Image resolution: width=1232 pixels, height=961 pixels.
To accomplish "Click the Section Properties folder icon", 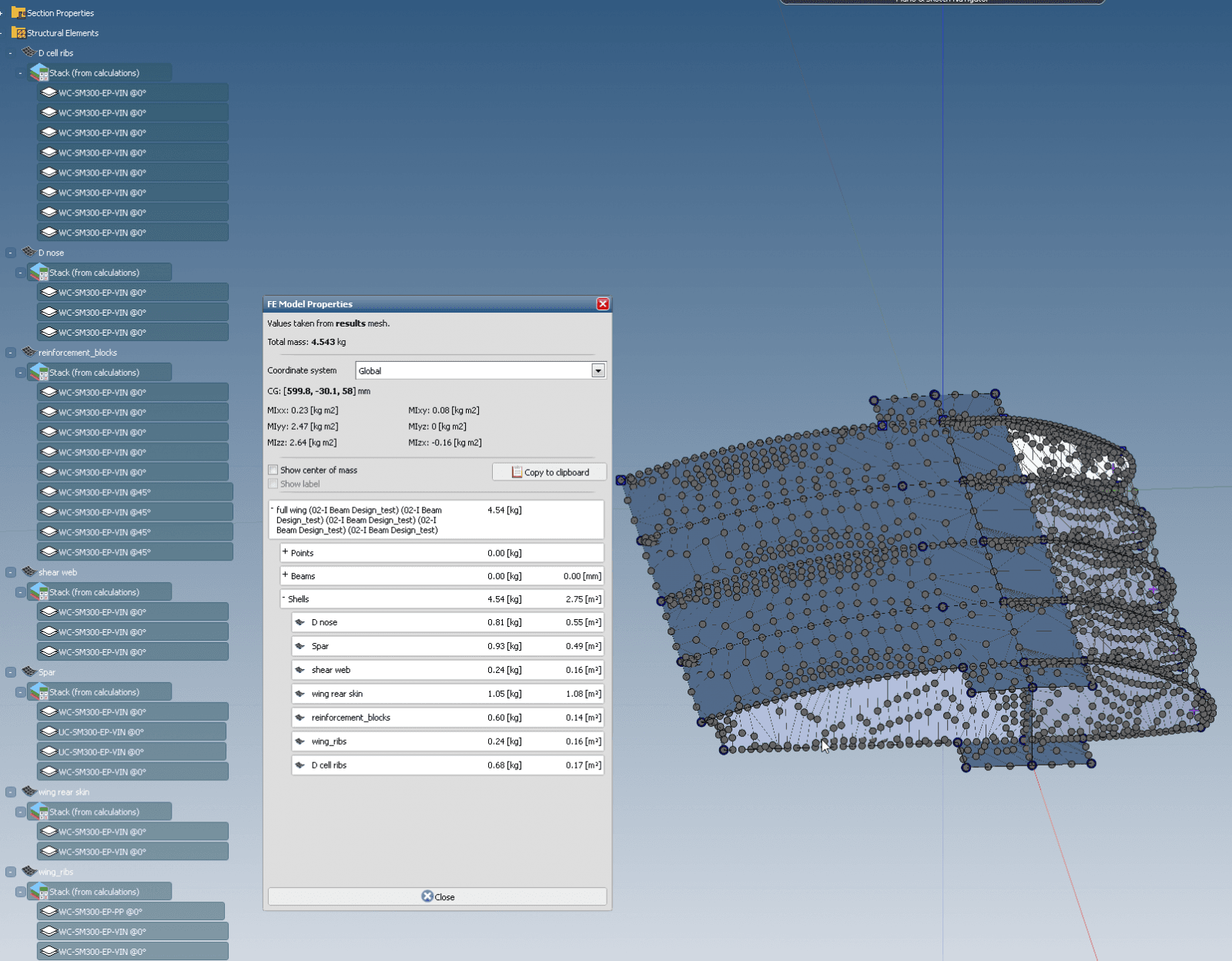I will [x=18, y=12].
